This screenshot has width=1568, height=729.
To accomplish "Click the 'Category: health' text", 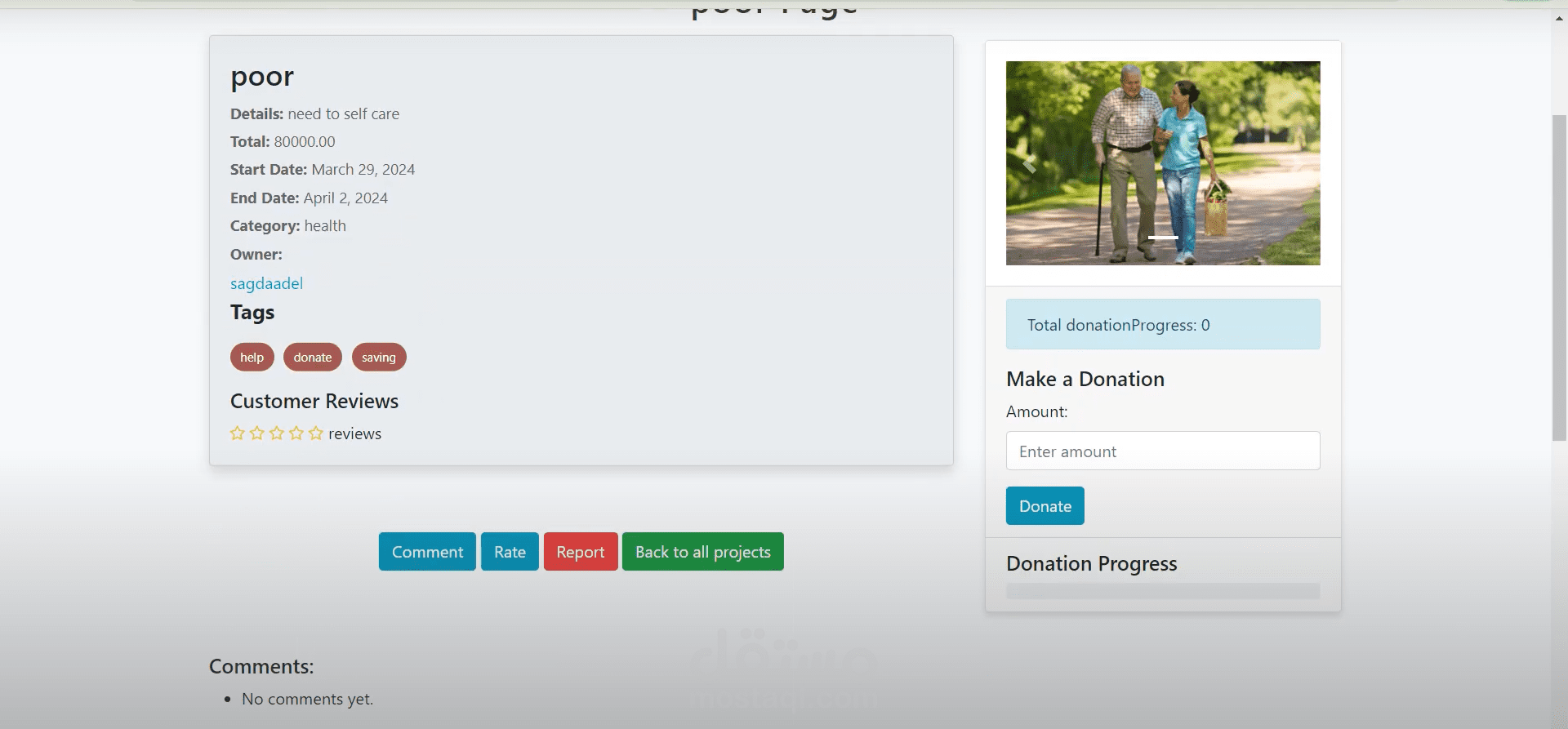I will pos(288,226).
